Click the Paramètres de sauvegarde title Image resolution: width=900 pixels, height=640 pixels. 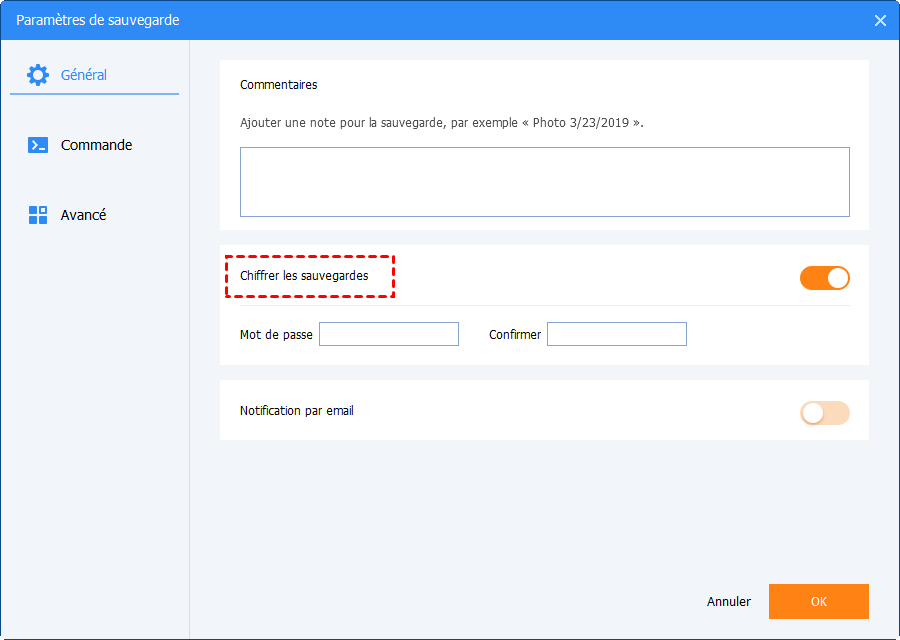98,20
